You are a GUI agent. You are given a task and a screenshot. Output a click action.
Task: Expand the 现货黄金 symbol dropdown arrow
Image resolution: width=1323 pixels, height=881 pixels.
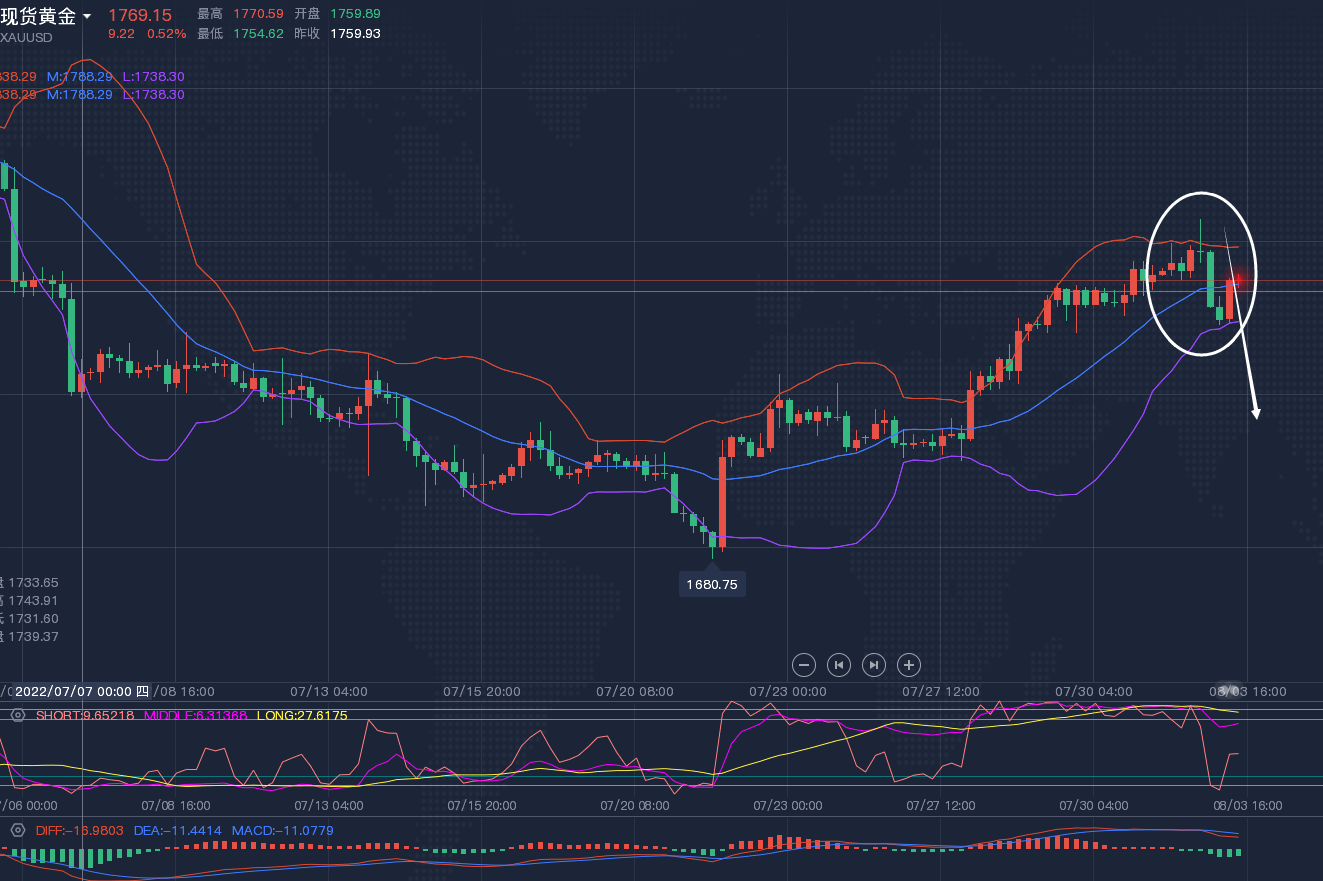tap(88, 17)
